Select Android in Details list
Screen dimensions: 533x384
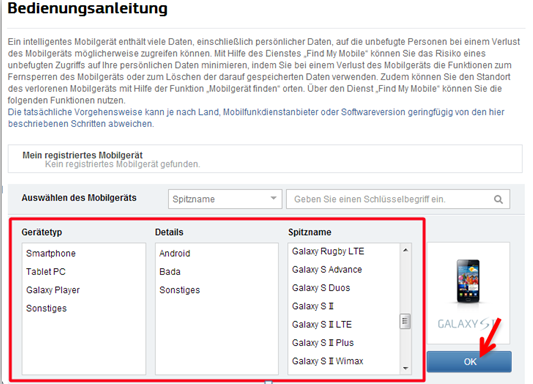(x=175, y=254)
